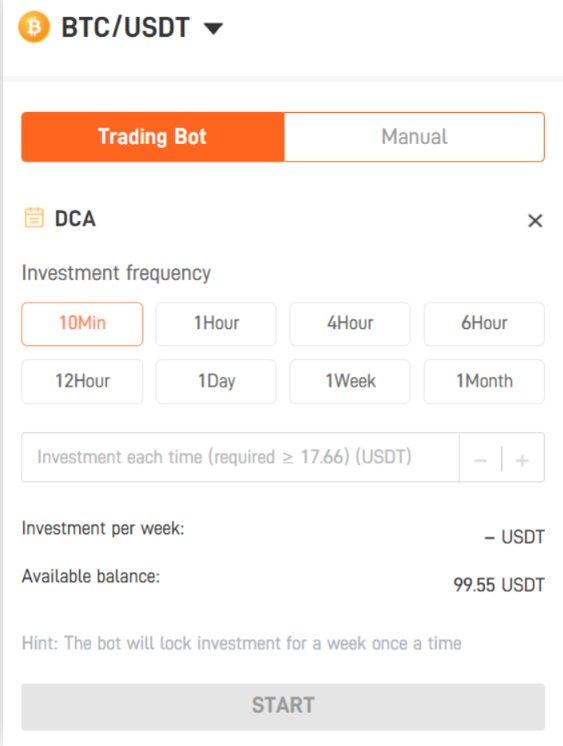The image size is (563, 746).
Task: Switch to the Manual tab
Action: coord(414,137)
